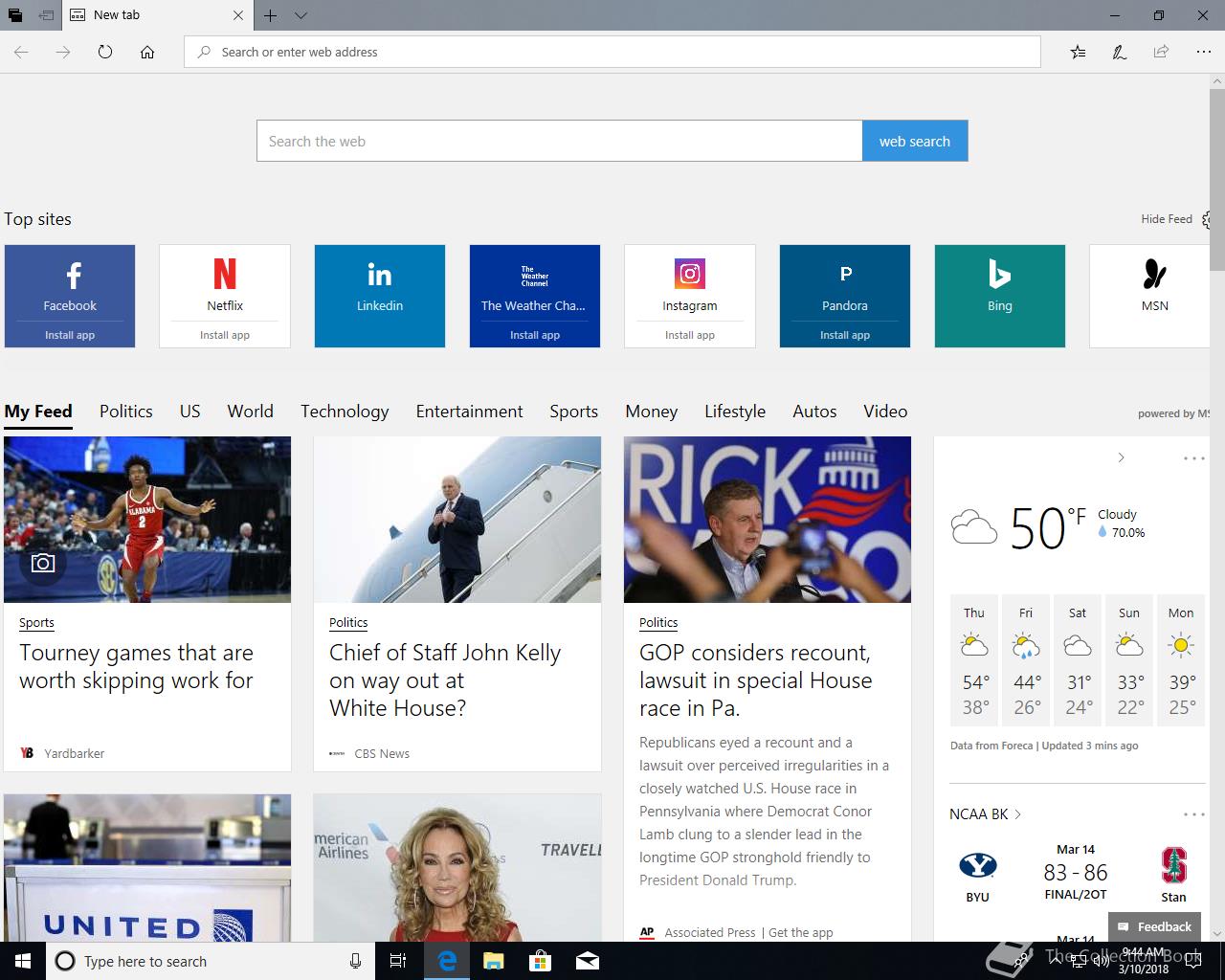Refresh the page
Screen dimensions: 1225x980
coord(105,52)
